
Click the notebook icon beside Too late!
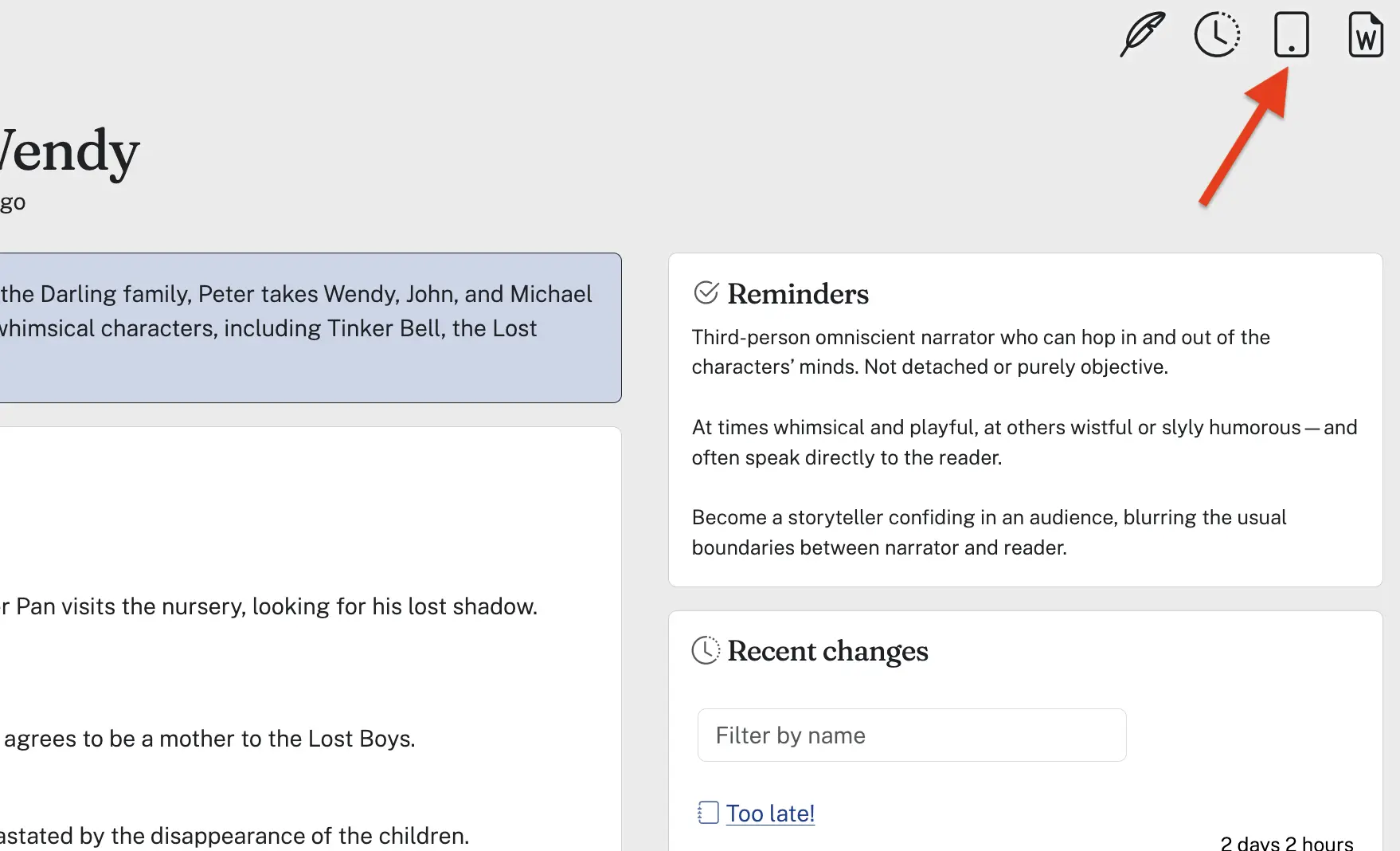point(708,813)
